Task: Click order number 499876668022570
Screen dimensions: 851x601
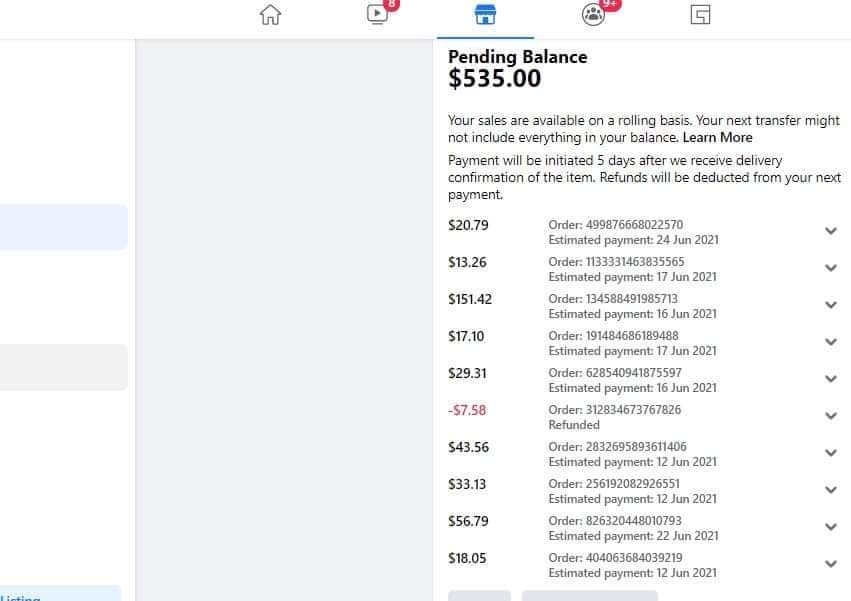Action: [615, 225]
